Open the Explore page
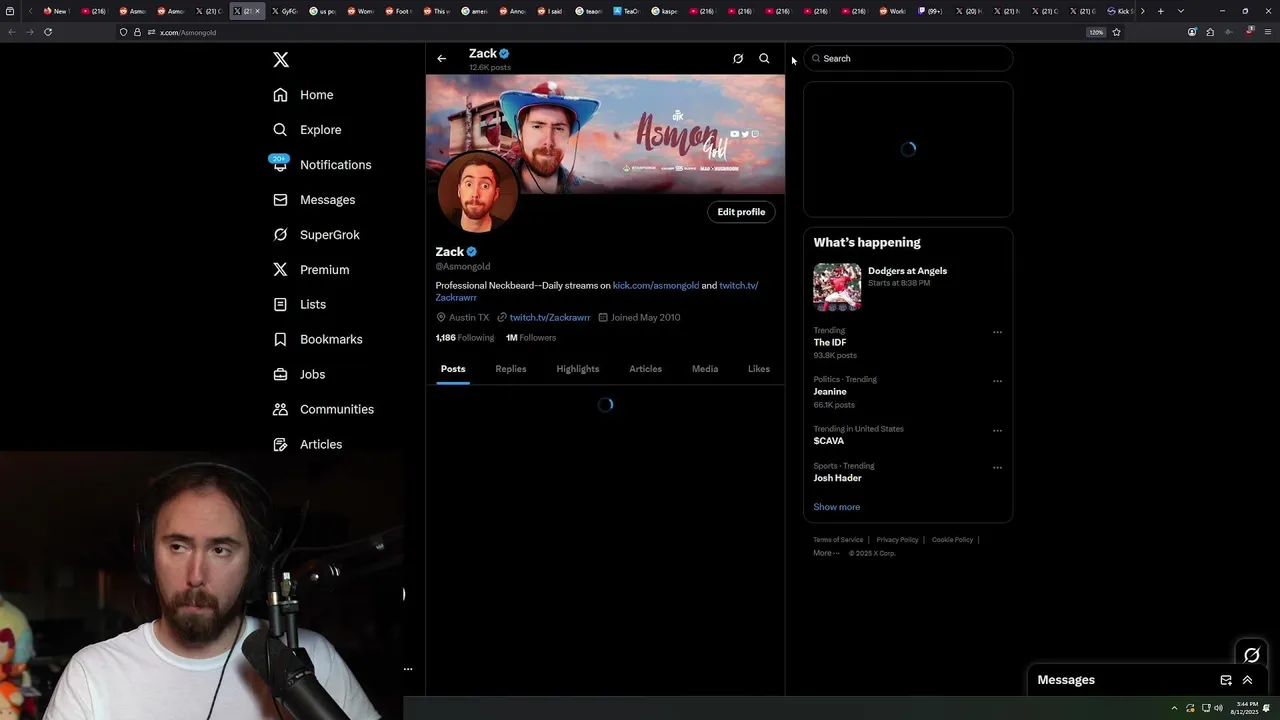1280x720 pixels. pyautogui.click(x=307, y=130)
